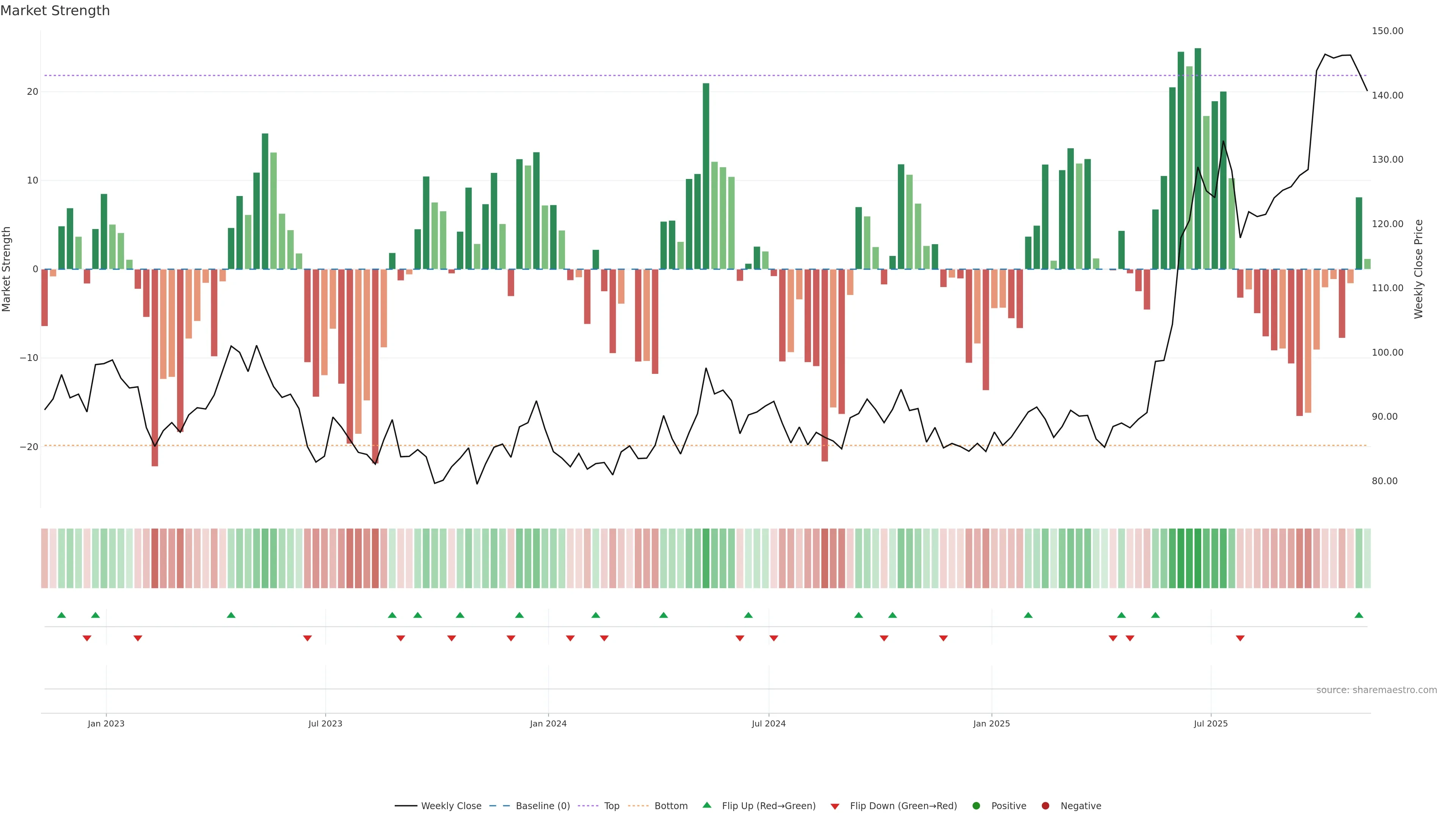
Task: Click the leftmost green flip-up triangle marker
Action: (x=61, y=615)
